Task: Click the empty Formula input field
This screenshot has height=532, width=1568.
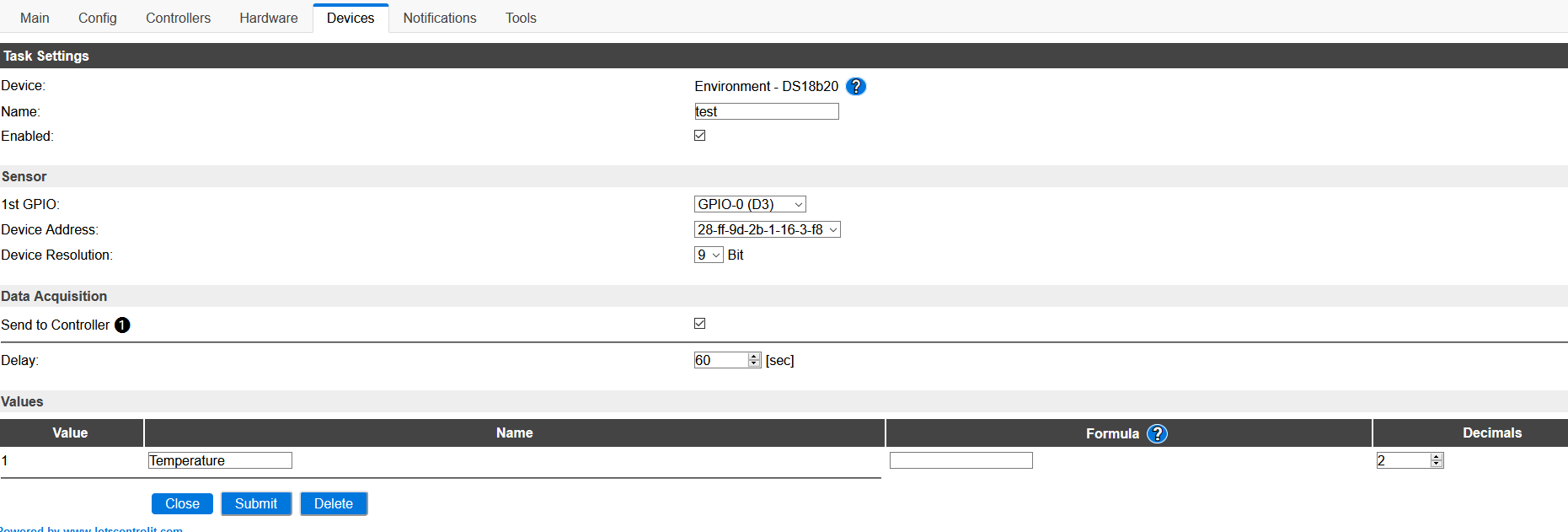Action: (961, 460)
